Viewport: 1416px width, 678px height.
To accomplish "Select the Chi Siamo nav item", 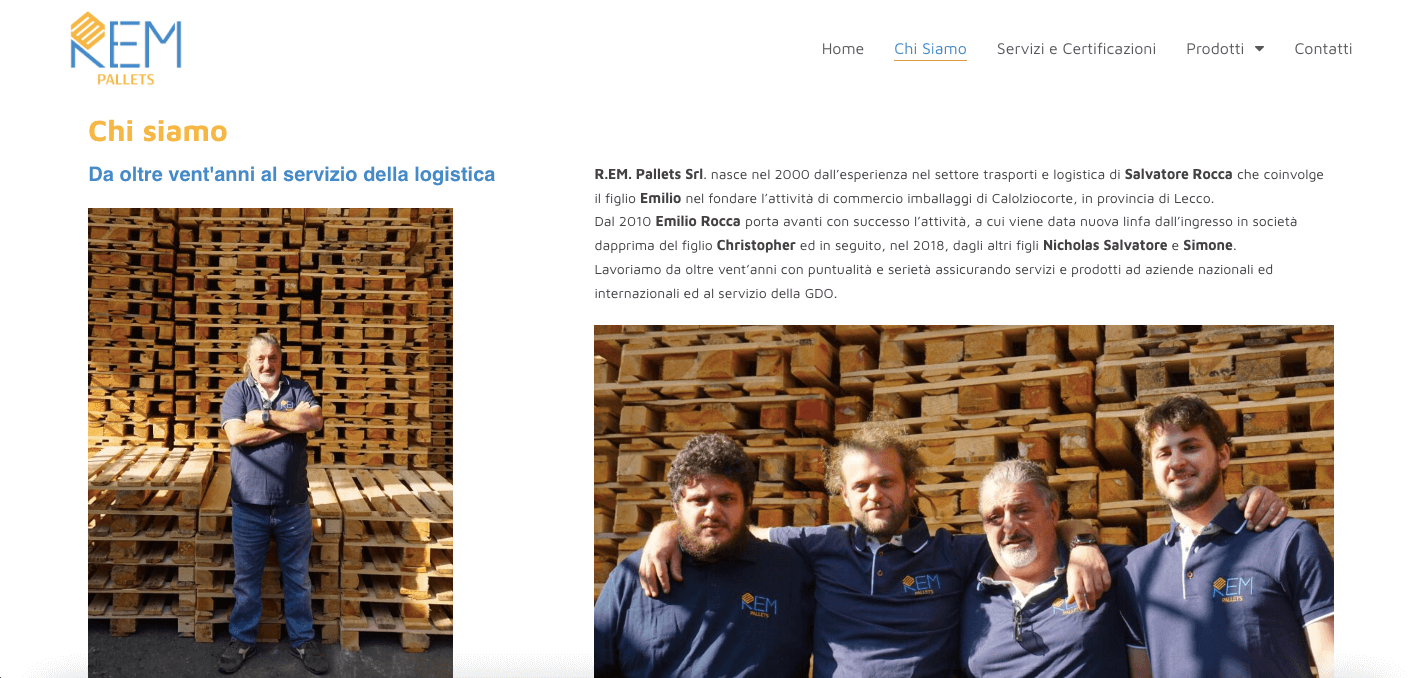I will [930, 49].
